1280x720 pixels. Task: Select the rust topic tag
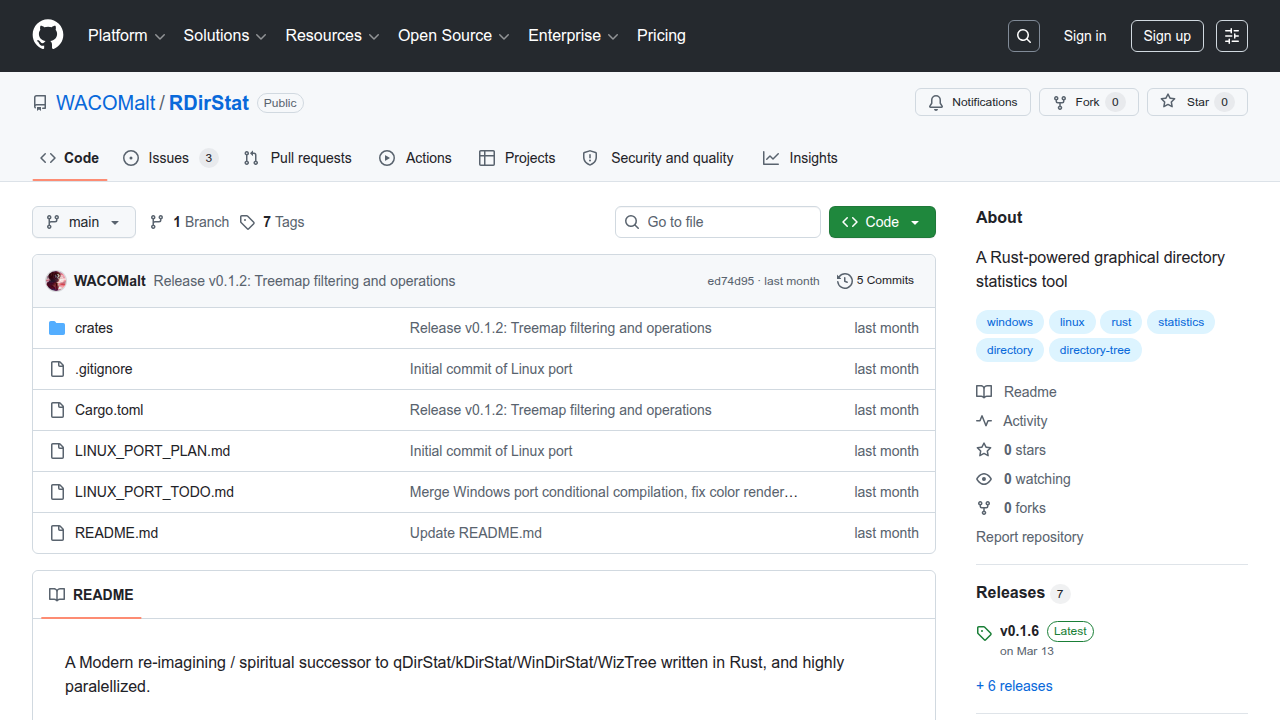(1122, 322)
